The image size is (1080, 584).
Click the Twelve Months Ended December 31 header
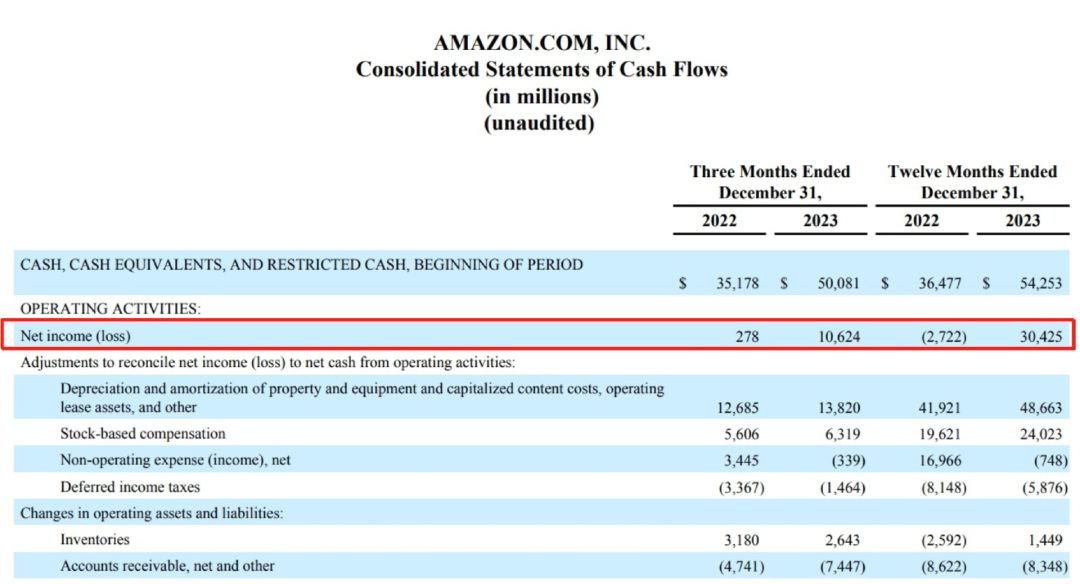972,182
